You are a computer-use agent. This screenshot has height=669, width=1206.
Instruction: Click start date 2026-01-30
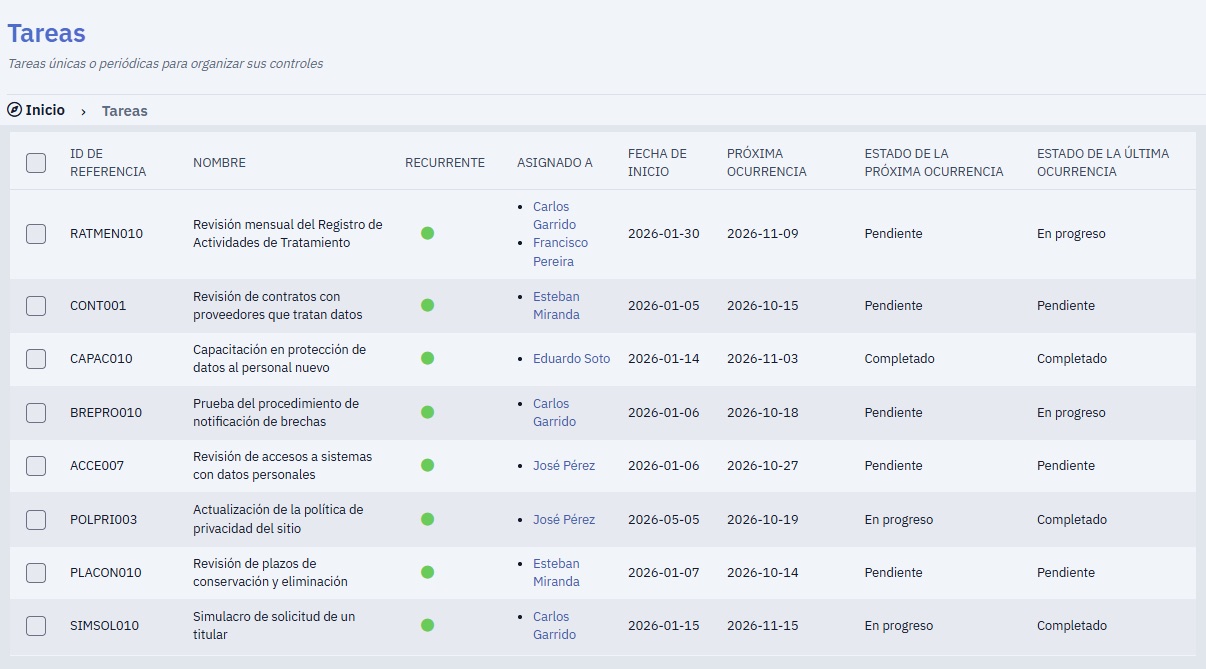(x=664, y=233)
